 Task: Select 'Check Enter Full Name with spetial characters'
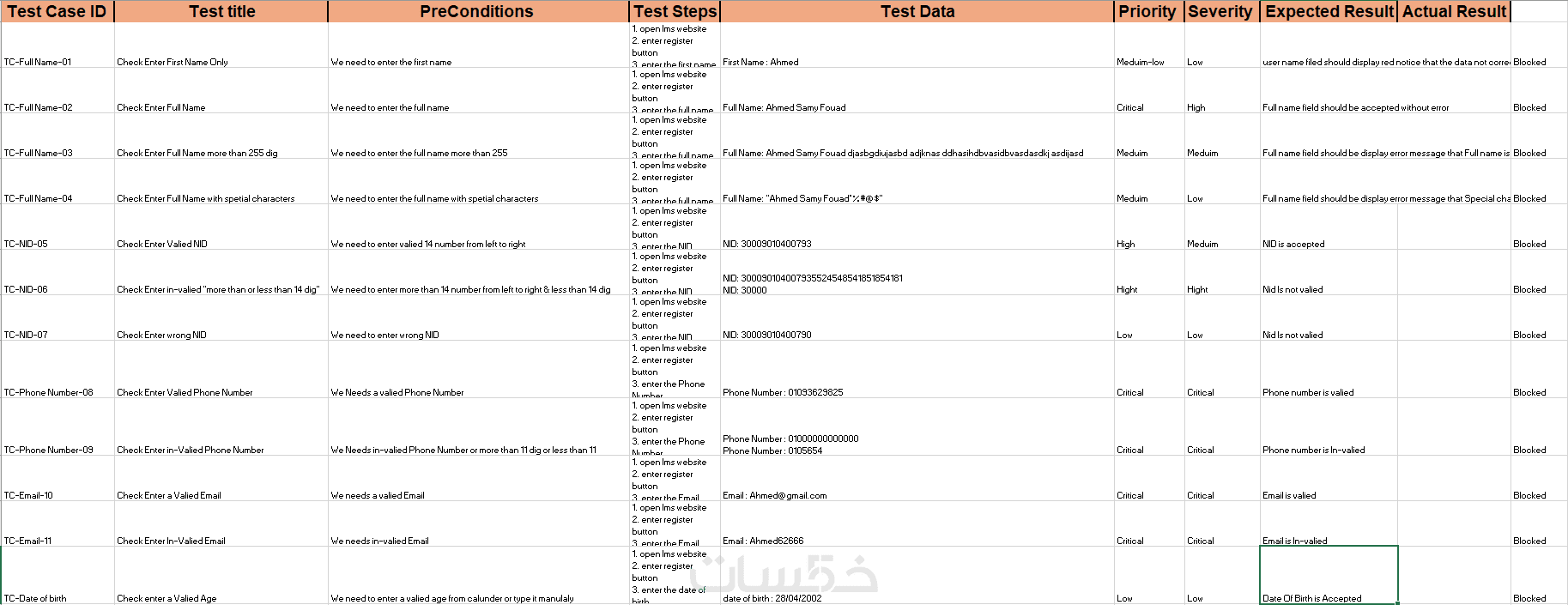tap(221, 181)
